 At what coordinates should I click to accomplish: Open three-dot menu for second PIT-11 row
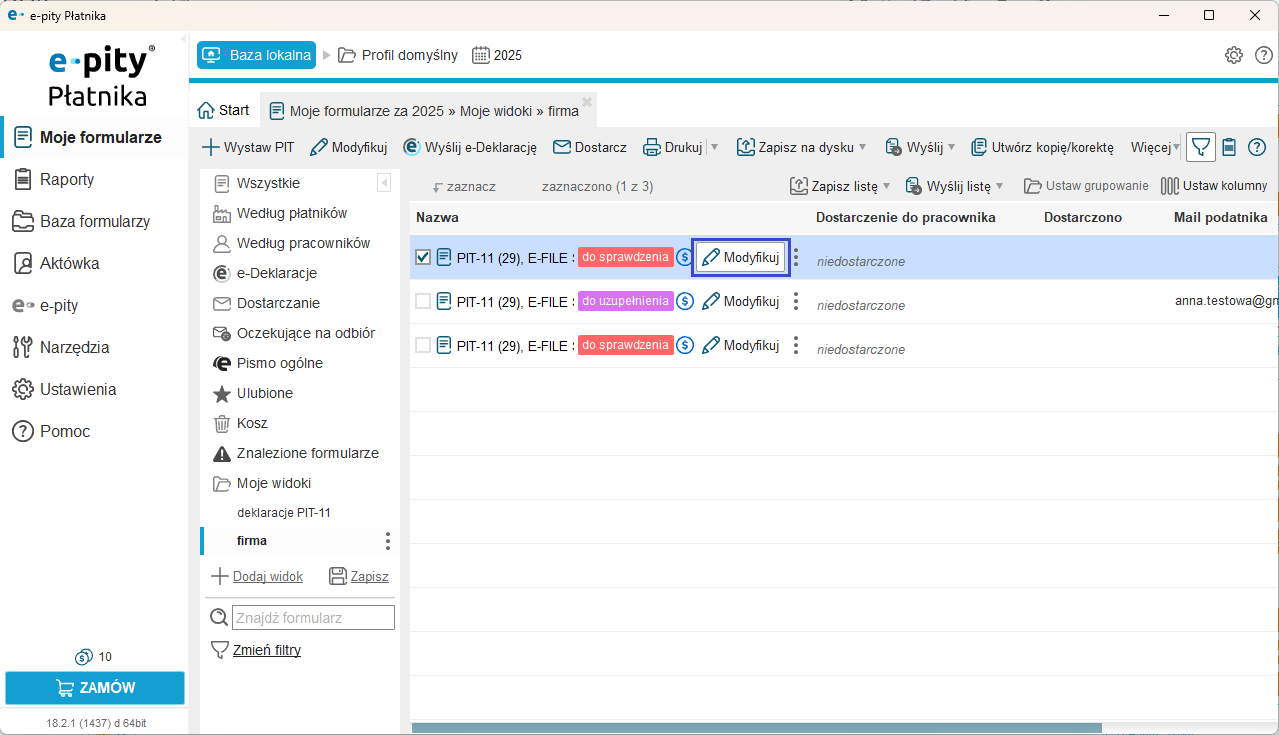pos(796,301)
